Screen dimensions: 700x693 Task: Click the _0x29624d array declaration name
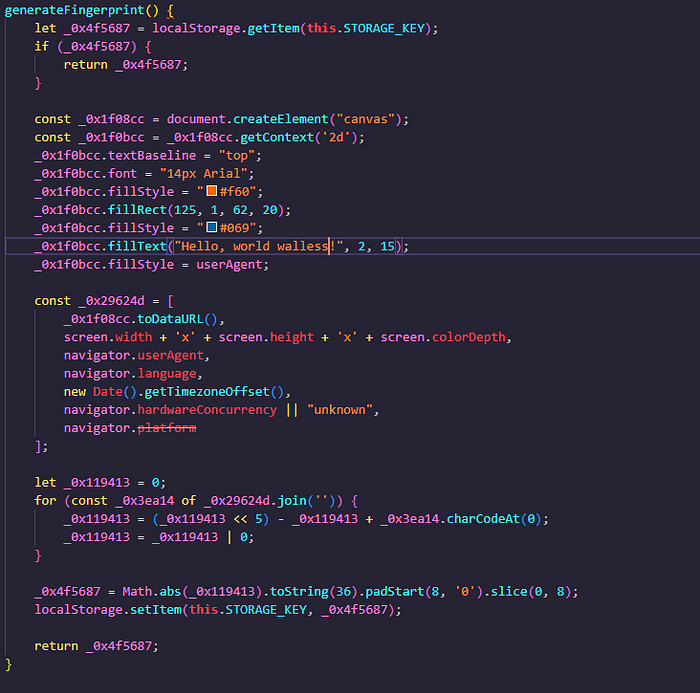point(111,301)
